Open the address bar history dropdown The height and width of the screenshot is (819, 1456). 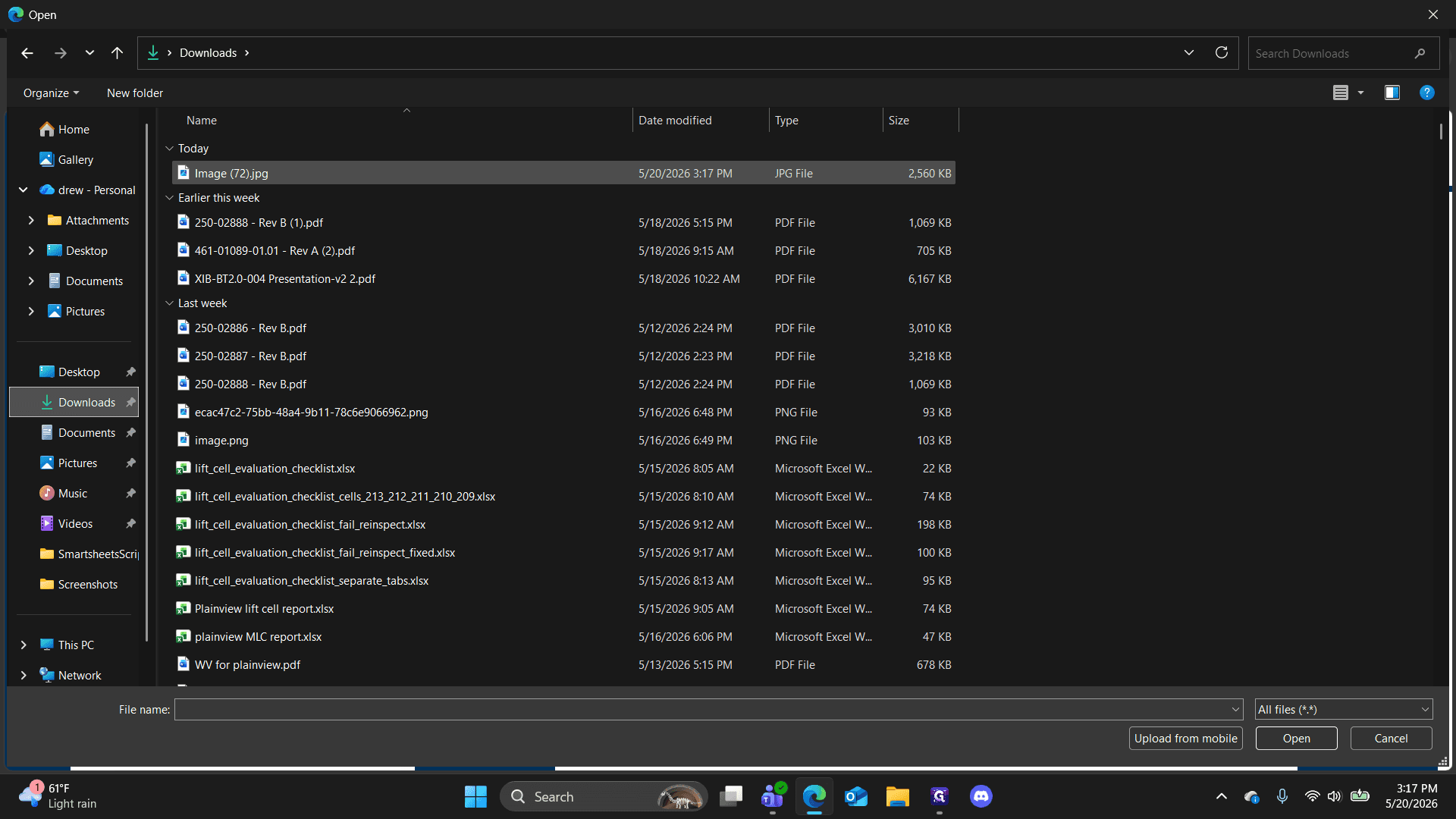(x=1188, y=53)
